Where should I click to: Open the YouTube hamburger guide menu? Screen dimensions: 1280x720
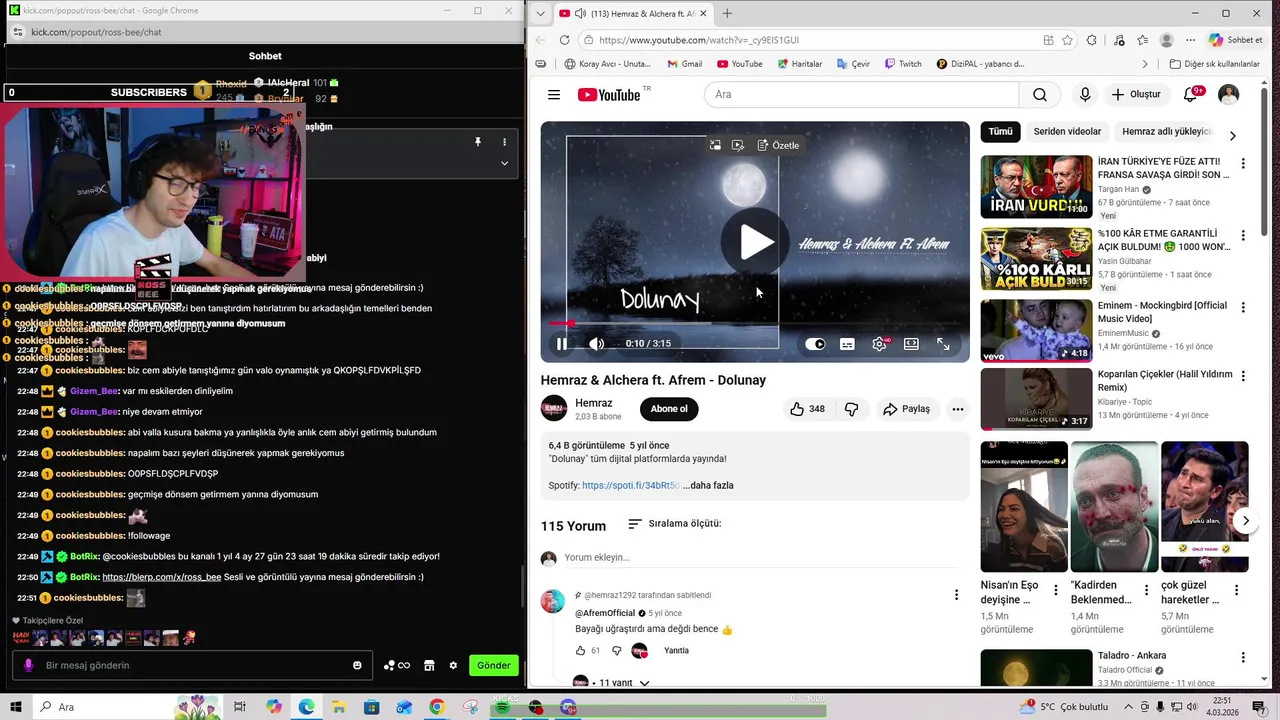pyautogui.click(x=554, y=95)
